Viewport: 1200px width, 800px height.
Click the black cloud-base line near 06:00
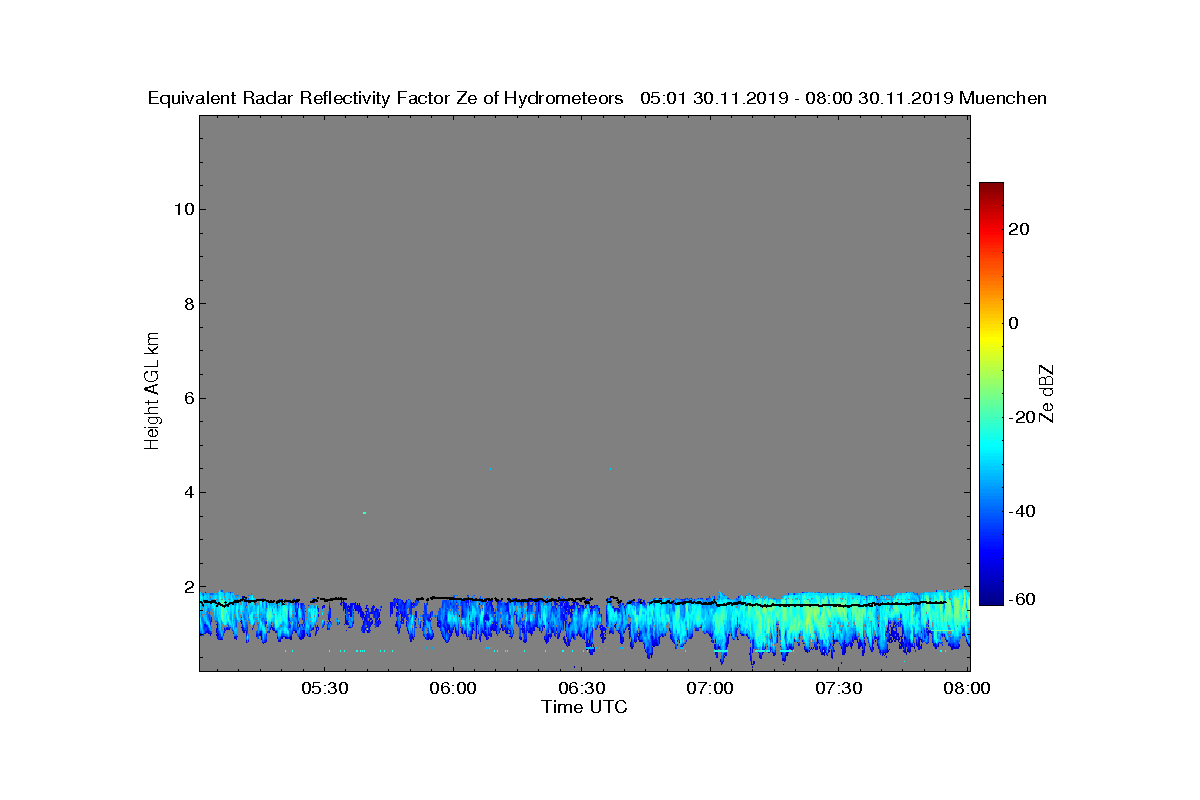[452, 598]
